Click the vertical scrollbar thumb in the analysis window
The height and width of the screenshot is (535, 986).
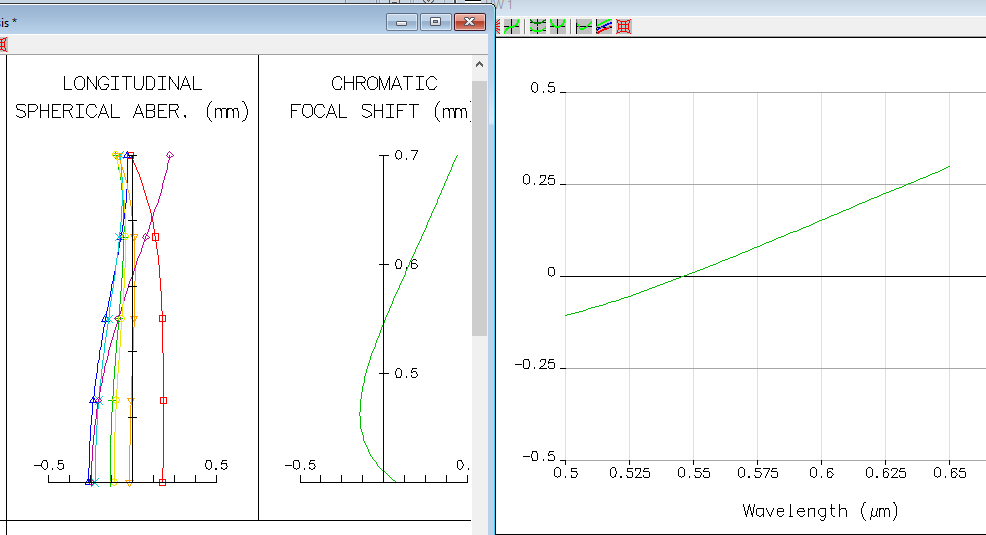click(479, 207)
